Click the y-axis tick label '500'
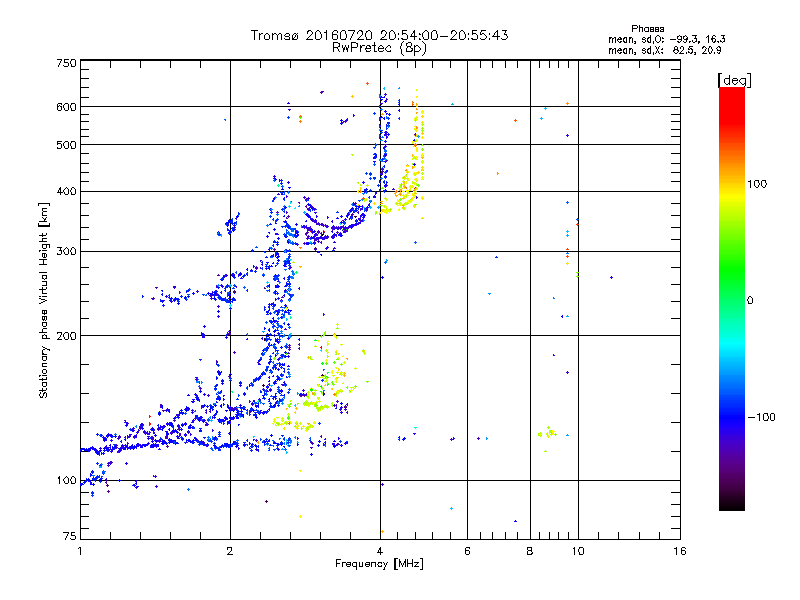This screenshot has width=800, height=600. click(x=66, y=145)
